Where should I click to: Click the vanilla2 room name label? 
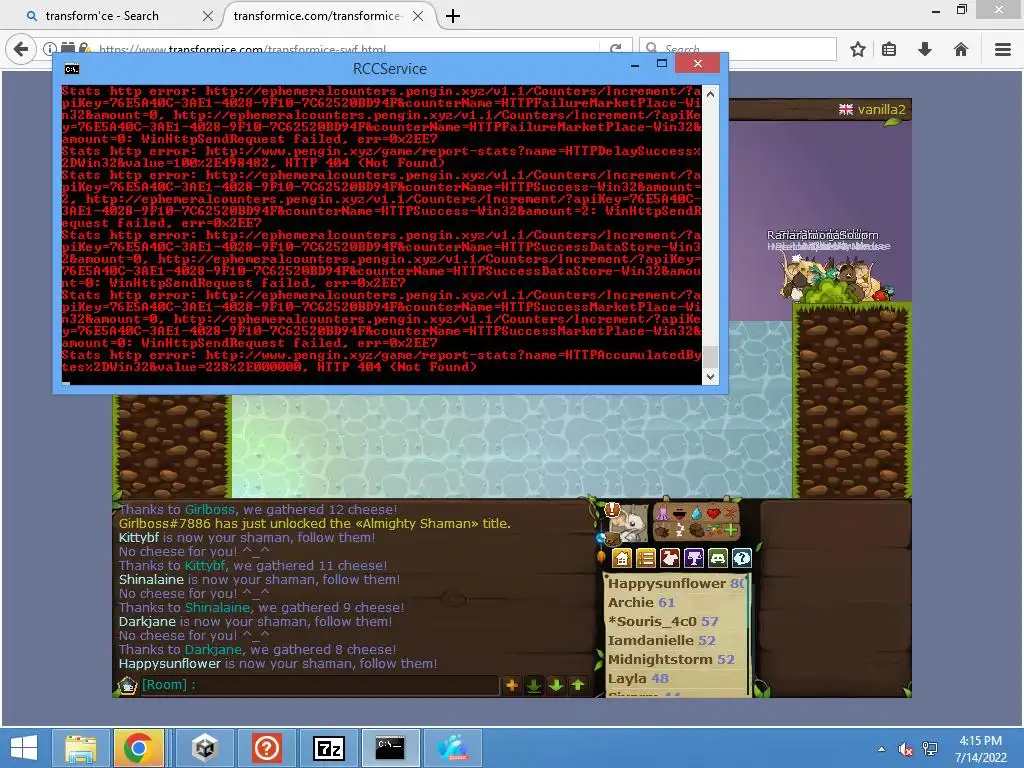[881, 109]
